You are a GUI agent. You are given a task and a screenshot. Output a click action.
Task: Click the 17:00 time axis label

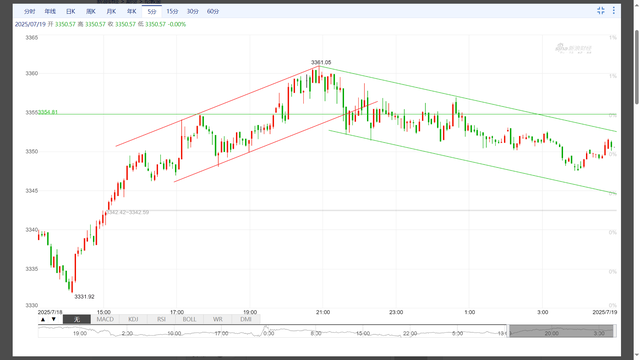pos(177,312)
